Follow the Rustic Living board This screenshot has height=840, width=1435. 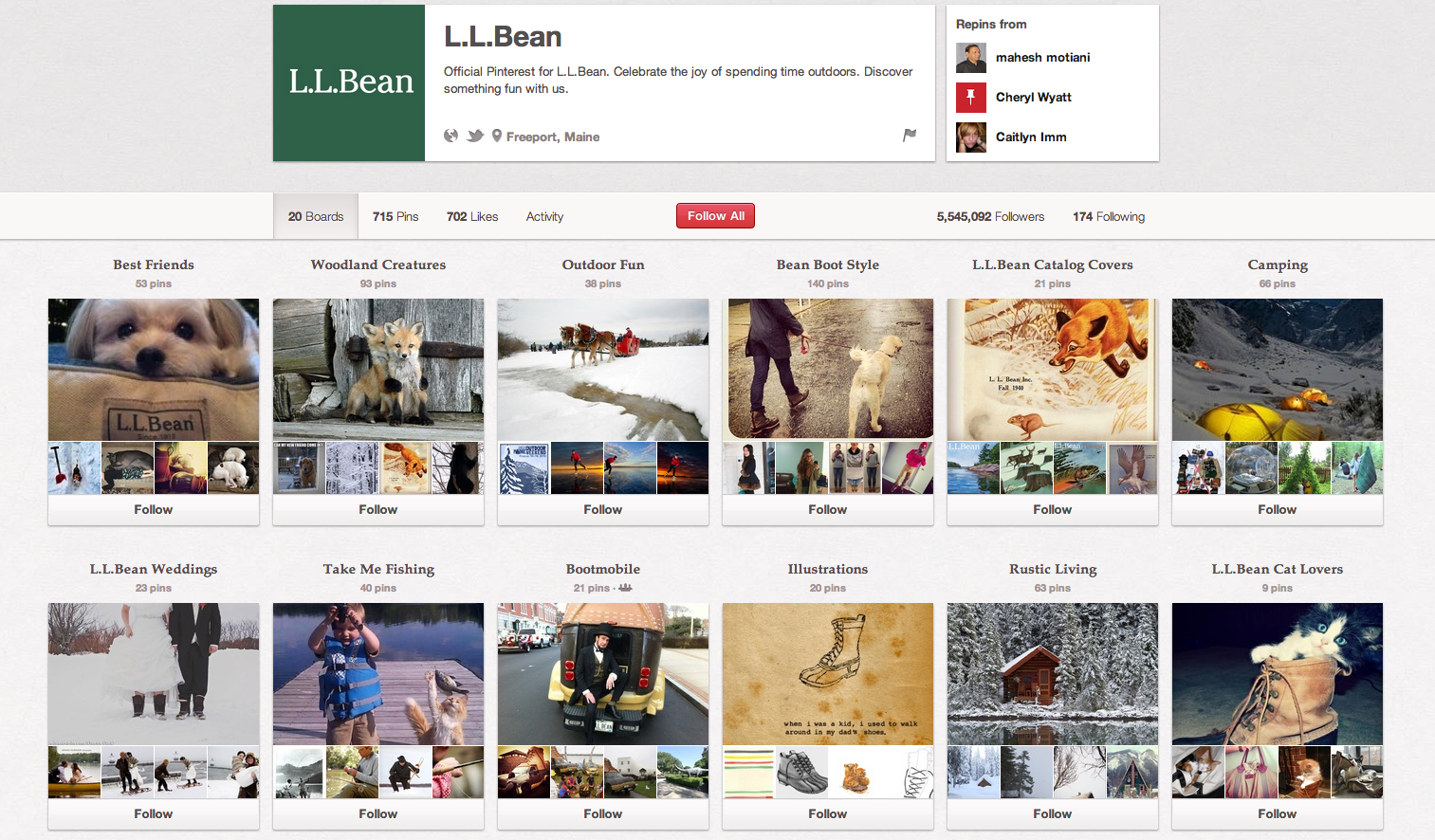click(1053, 813)
